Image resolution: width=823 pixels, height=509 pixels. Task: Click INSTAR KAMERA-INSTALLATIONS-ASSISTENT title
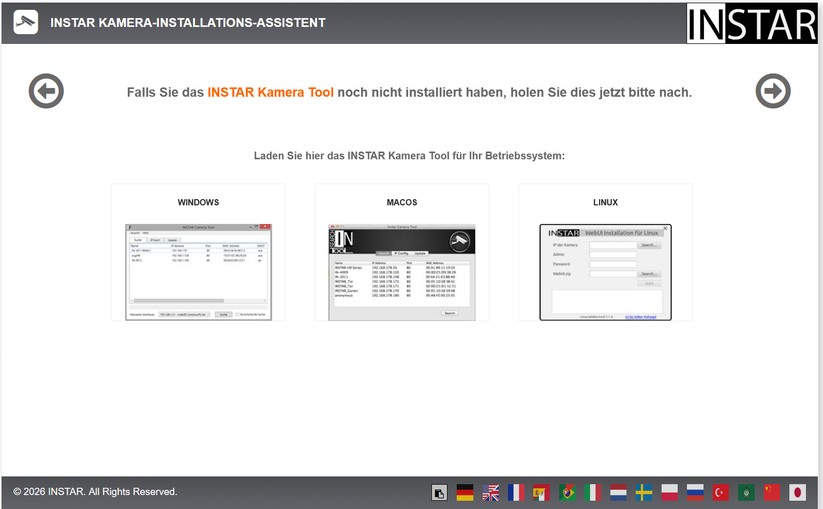pyautogui.click(x=188, y=23)
